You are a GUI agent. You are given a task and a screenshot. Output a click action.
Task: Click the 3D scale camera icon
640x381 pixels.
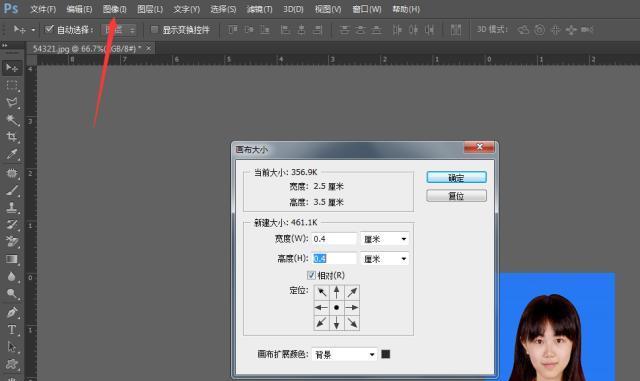[x=587, y=30]
